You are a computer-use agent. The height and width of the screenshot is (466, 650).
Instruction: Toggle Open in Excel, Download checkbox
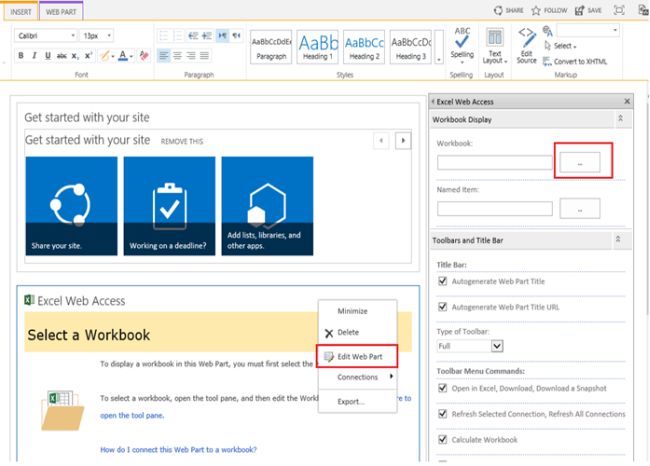tap(443, 388)
